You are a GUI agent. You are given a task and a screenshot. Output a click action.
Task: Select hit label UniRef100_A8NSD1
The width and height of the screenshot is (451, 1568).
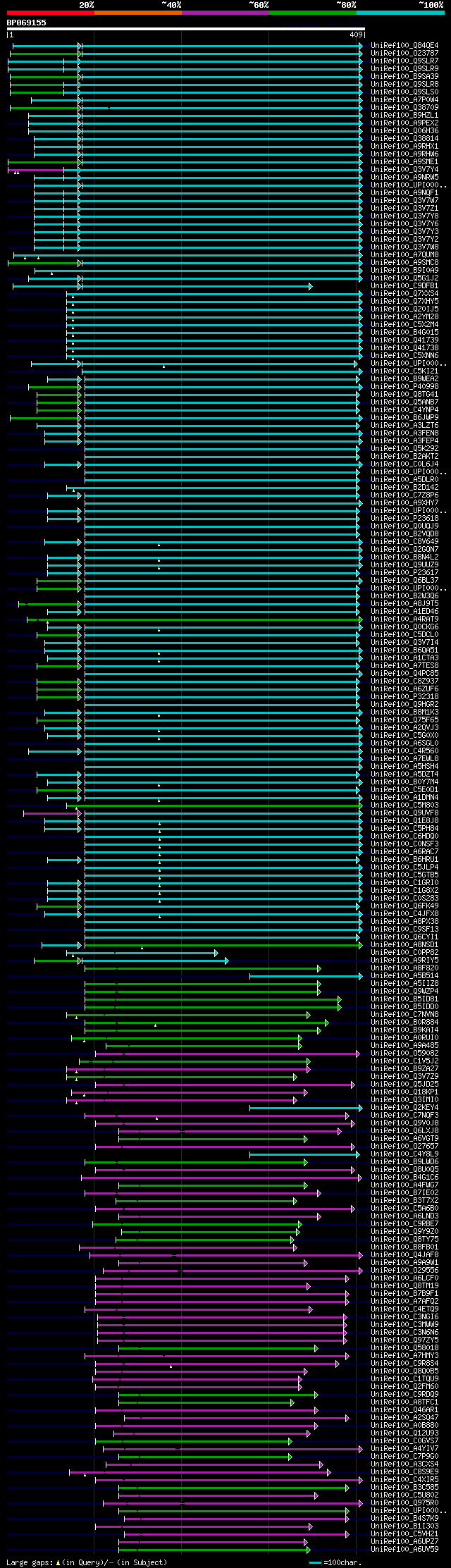tap(404, 945)
